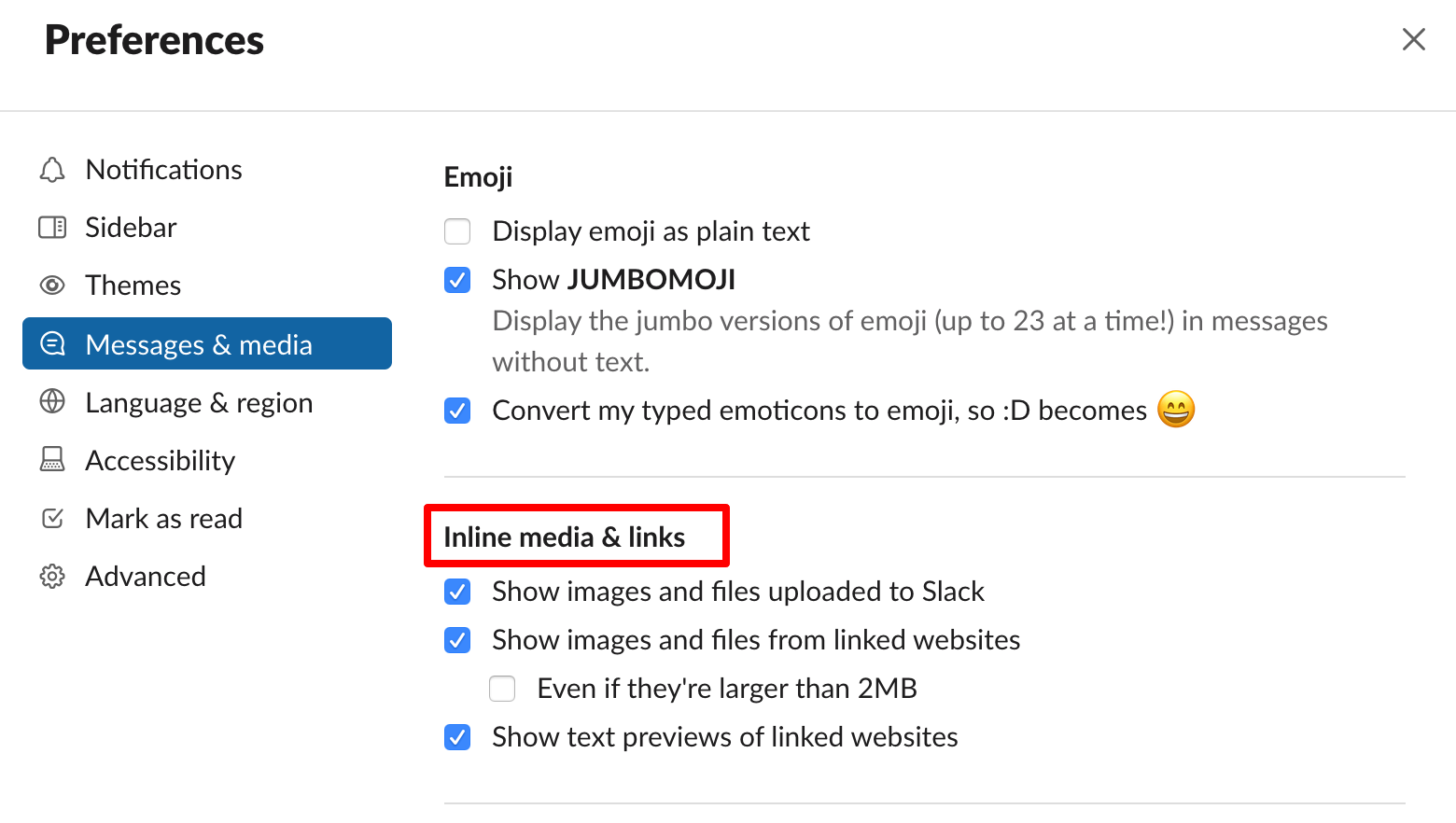1456x823 pixels.
Task: Open Themes via the eye icon
Action: coord(51,285)
